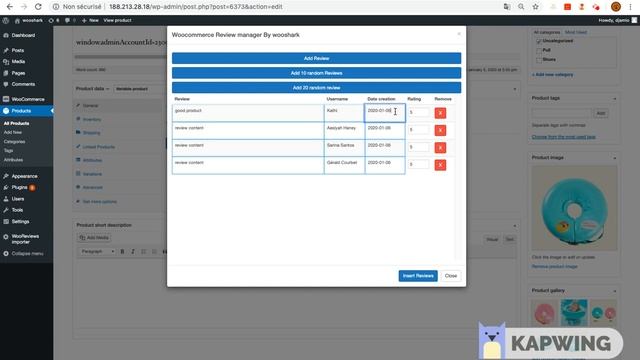Click rating field in good product row

pyautogui.click(x=419, y=112)
